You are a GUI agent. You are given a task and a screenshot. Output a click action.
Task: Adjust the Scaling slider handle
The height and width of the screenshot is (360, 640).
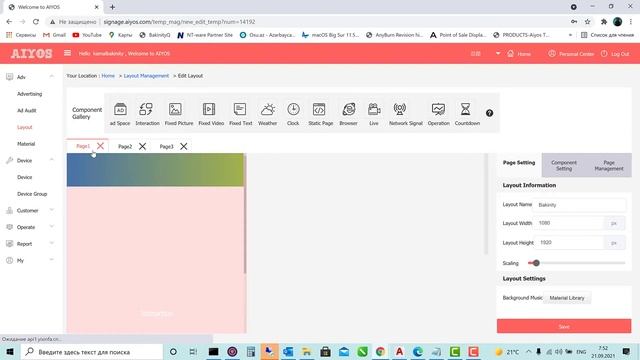pyautogui.click(x=536, y=263)
